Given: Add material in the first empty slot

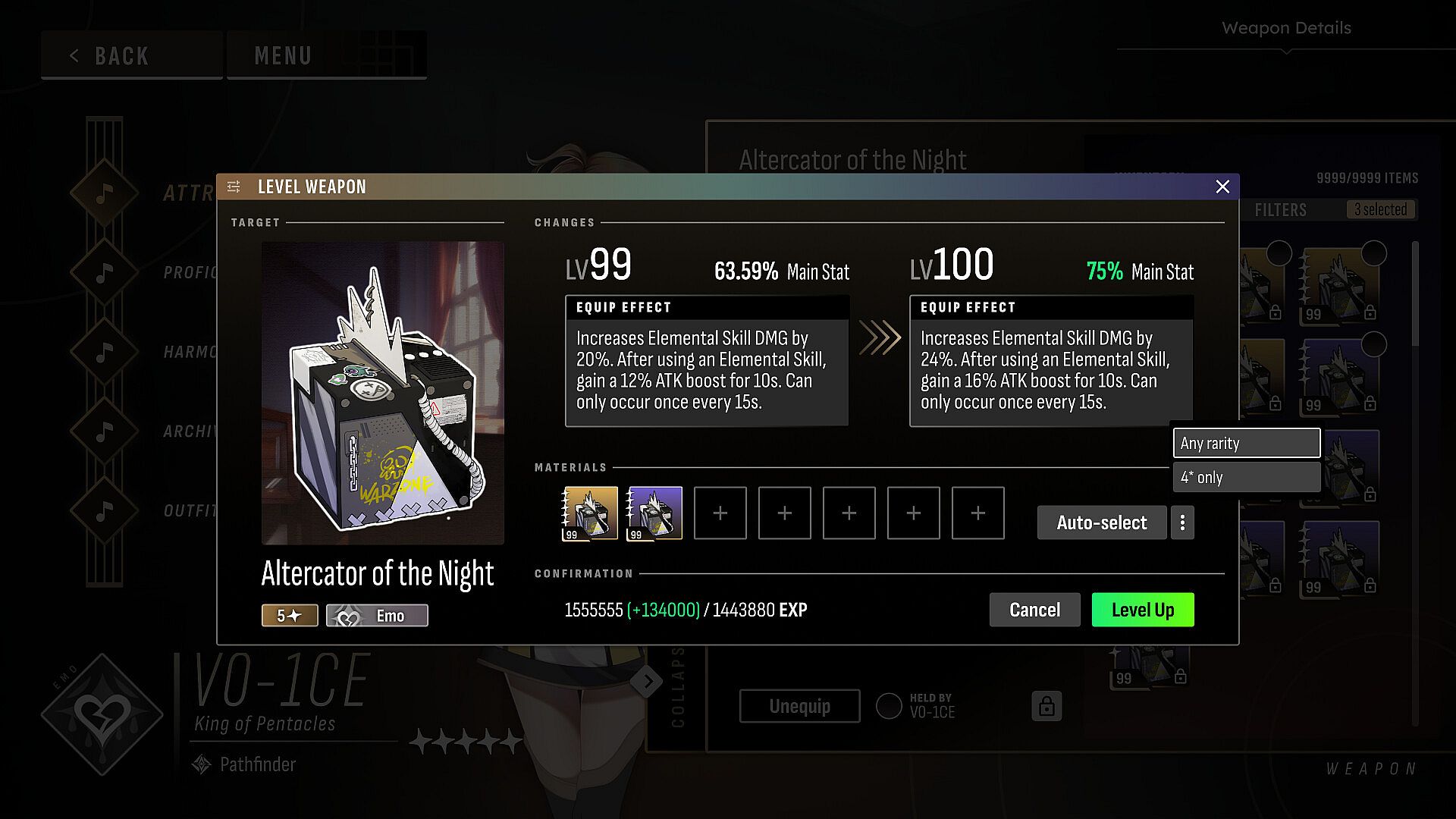Looking at the screenshot, I should pos(720,513).
